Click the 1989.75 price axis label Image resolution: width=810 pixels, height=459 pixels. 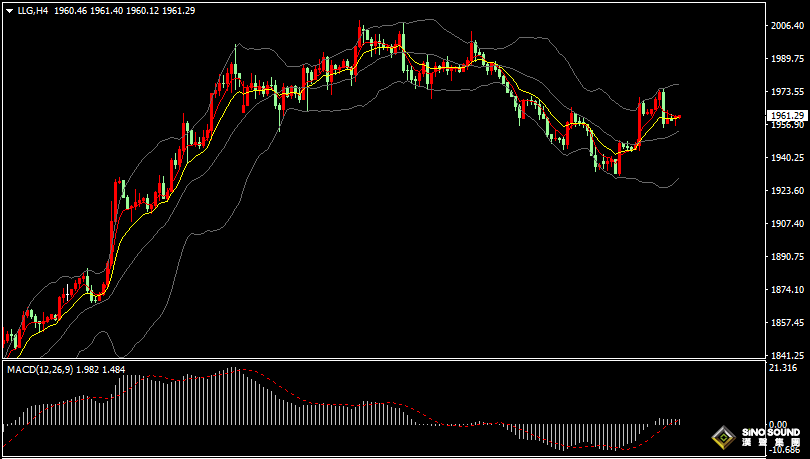[x=787, y=58]
